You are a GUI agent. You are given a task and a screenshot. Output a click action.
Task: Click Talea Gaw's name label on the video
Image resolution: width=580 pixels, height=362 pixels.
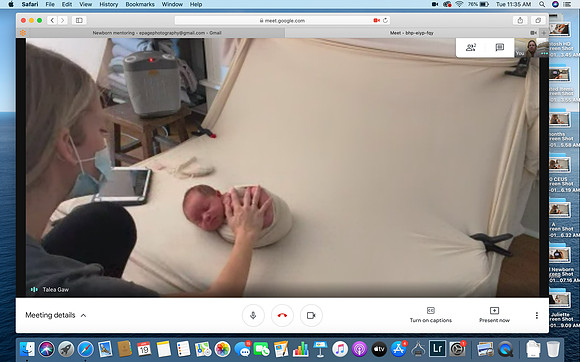click(55, 290)
